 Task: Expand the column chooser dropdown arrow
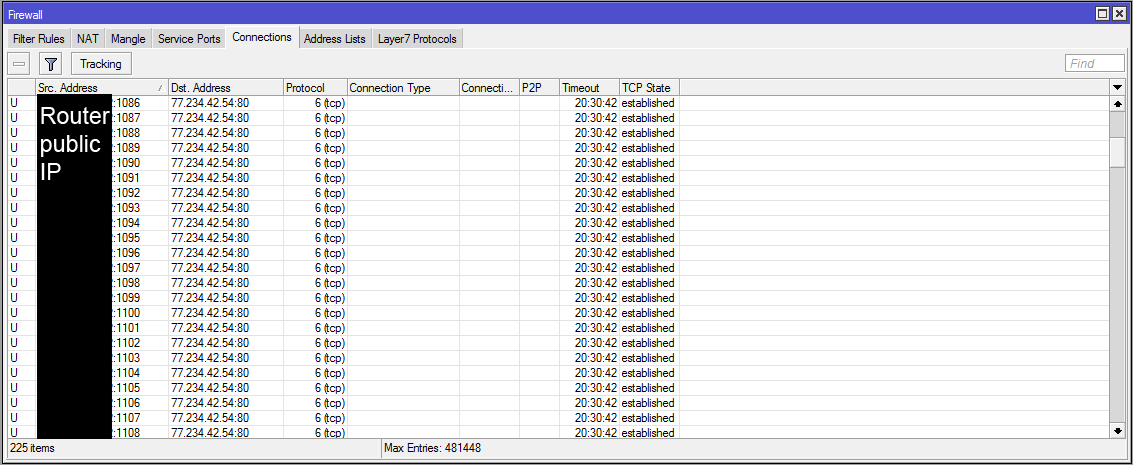tap(1117, 88)
